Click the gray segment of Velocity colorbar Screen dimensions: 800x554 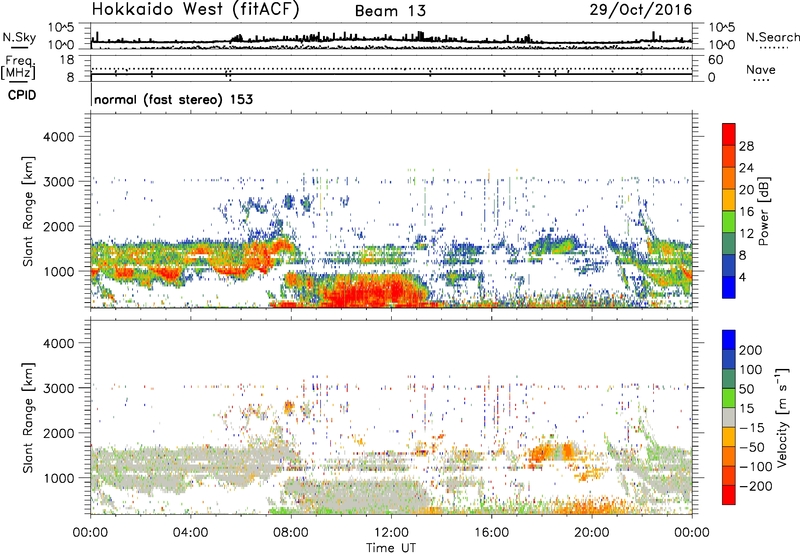(729, 417)
